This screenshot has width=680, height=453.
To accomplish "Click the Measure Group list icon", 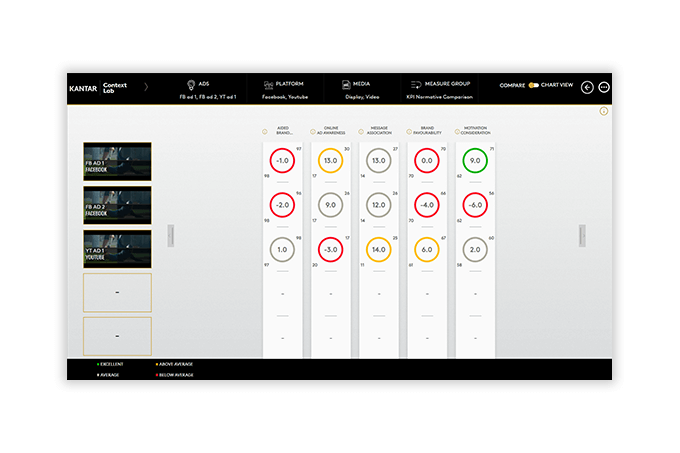I will (414, 85).
